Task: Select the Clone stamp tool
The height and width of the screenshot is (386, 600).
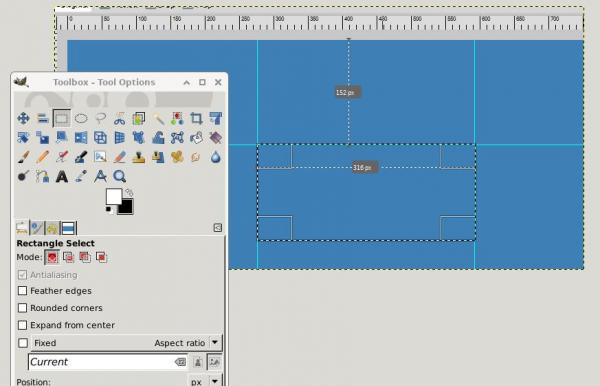Action: [139, 157]
